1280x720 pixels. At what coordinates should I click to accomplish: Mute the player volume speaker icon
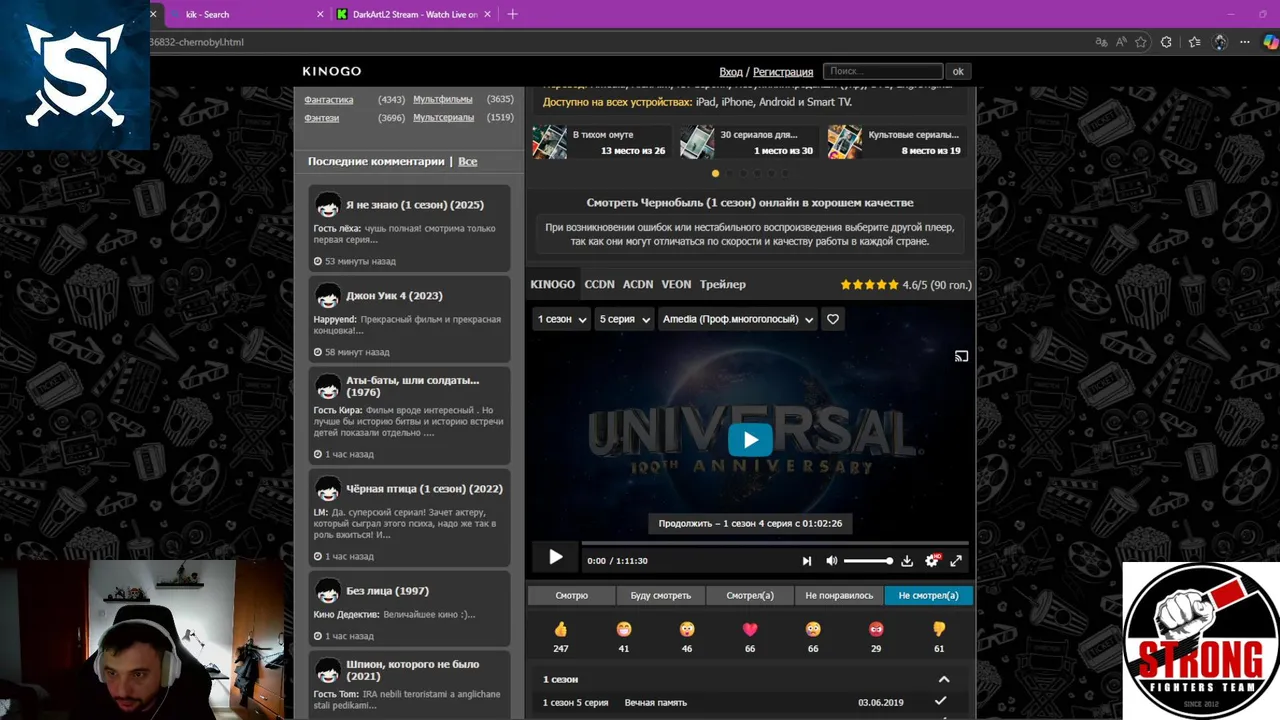[831, 561]
